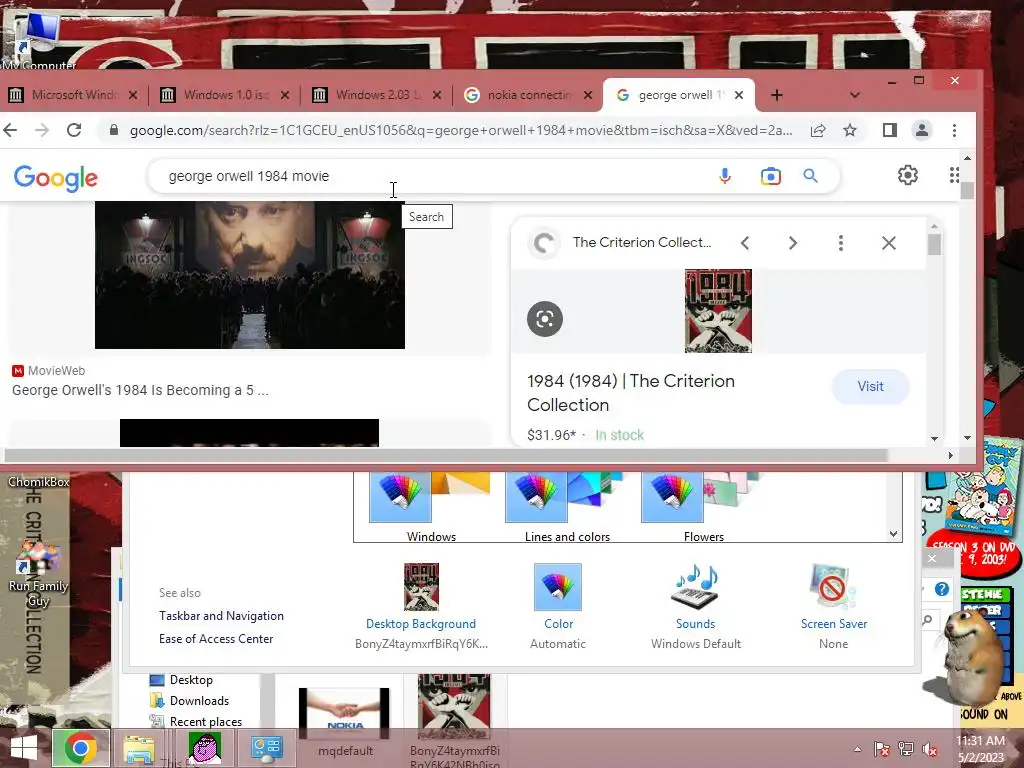This screenshot has height=768, width=1024.
Task: Click the address bar URL
Action: pyautogui.click(x=461, y=131)
